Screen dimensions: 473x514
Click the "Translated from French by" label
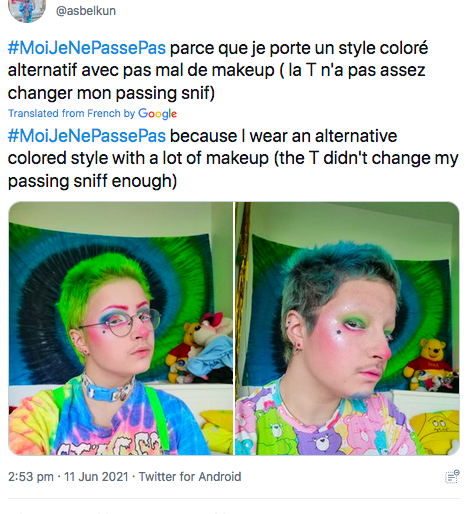(x=71, y=113)
